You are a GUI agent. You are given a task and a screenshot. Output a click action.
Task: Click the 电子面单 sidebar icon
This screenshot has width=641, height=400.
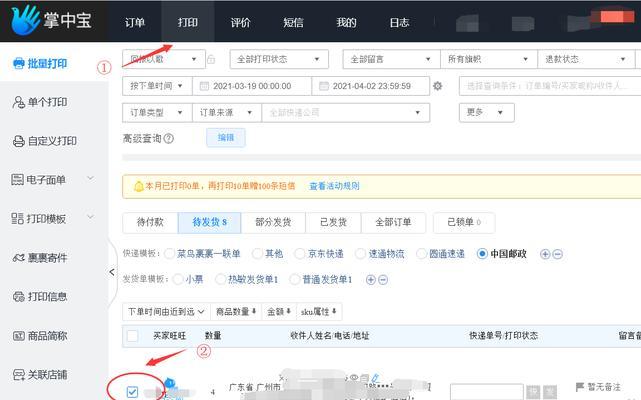(x=17, y=180)
